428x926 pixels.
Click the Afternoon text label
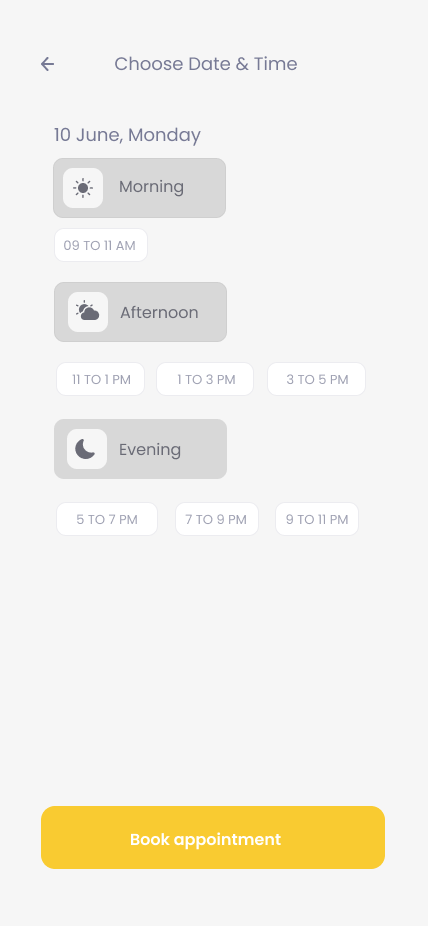(x=159, y=312)
